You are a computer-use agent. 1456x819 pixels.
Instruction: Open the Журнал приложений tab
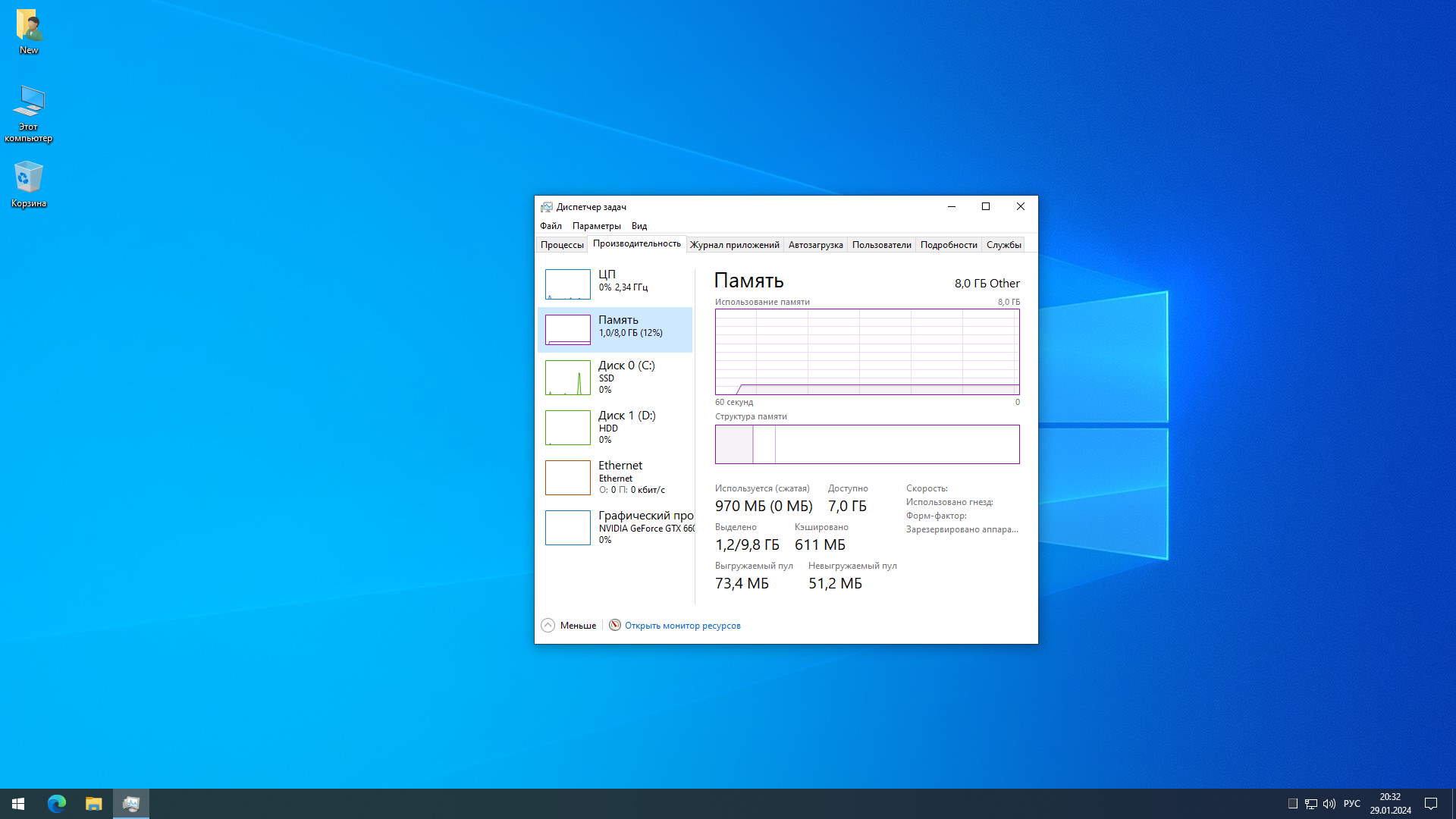point(734,245)
